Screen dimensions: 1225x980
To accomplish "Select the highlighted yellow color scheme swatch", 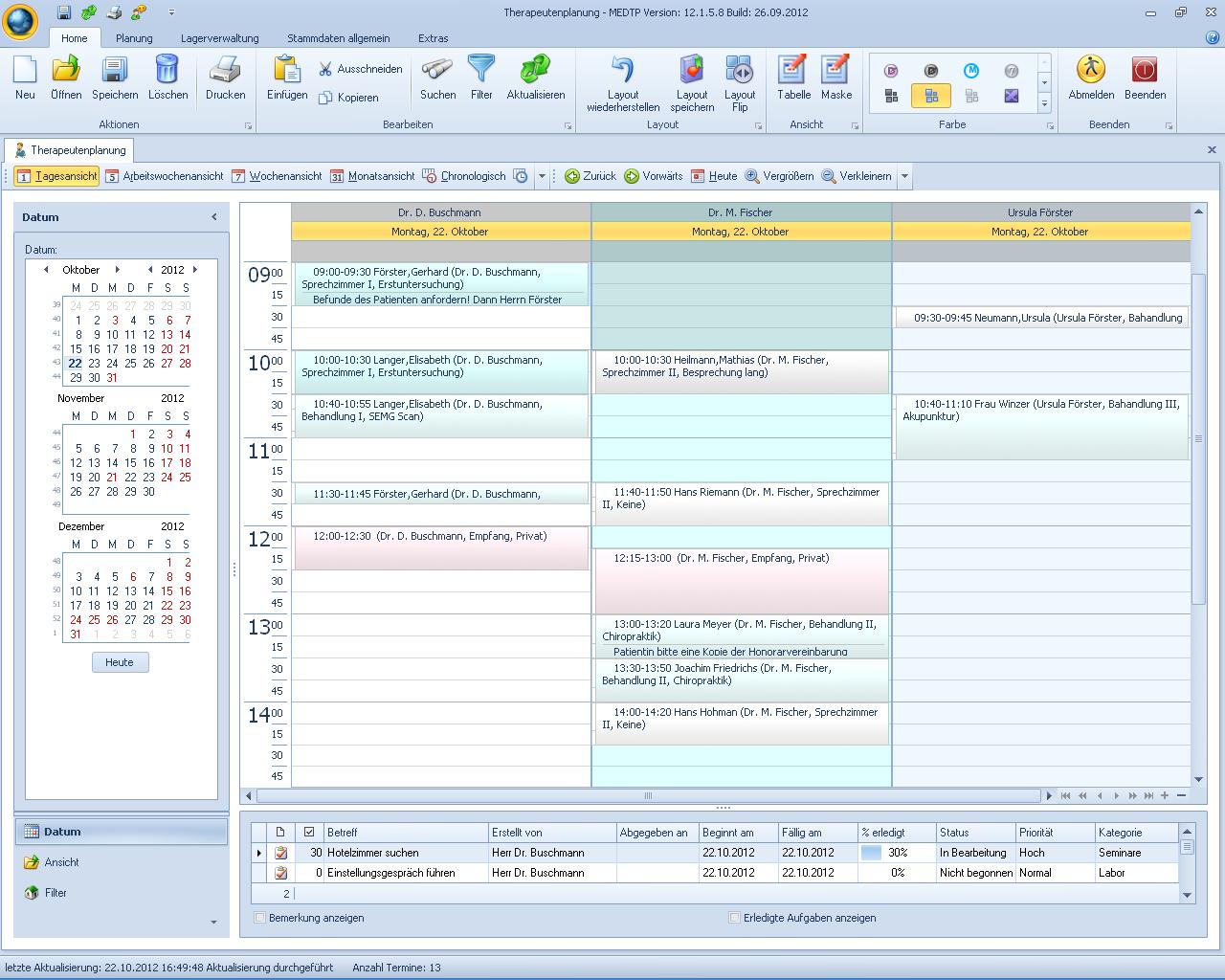I will 931,96.
